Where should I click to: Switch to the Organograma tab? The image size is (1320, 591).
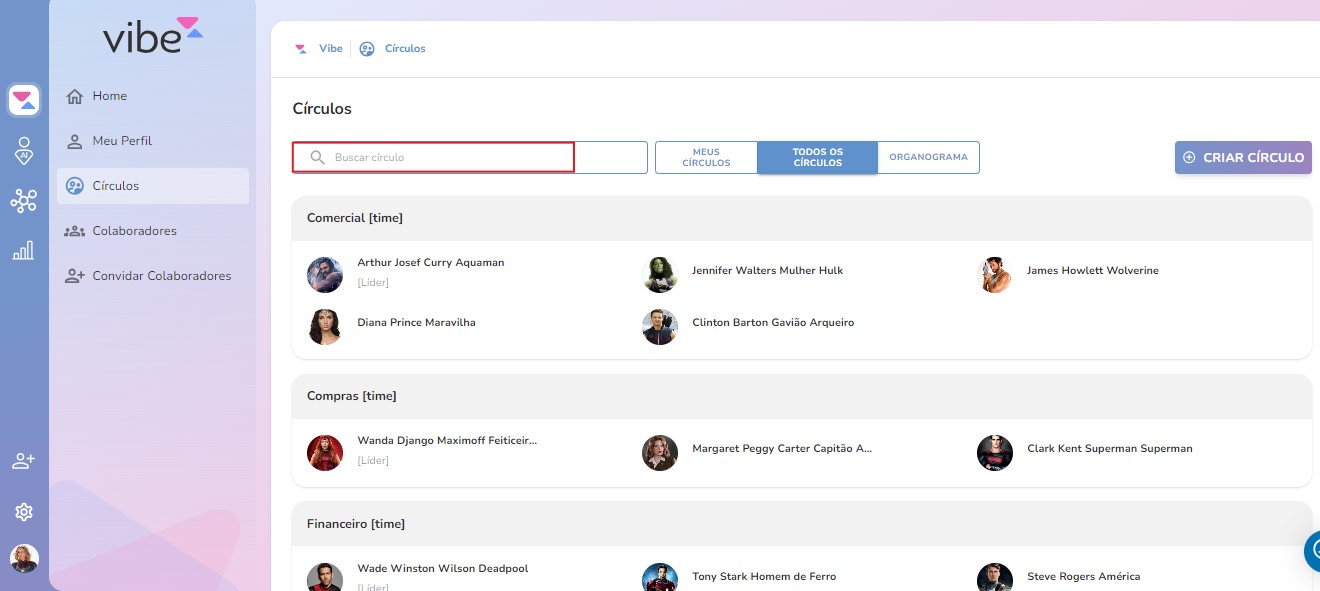(x=928, y=158)
